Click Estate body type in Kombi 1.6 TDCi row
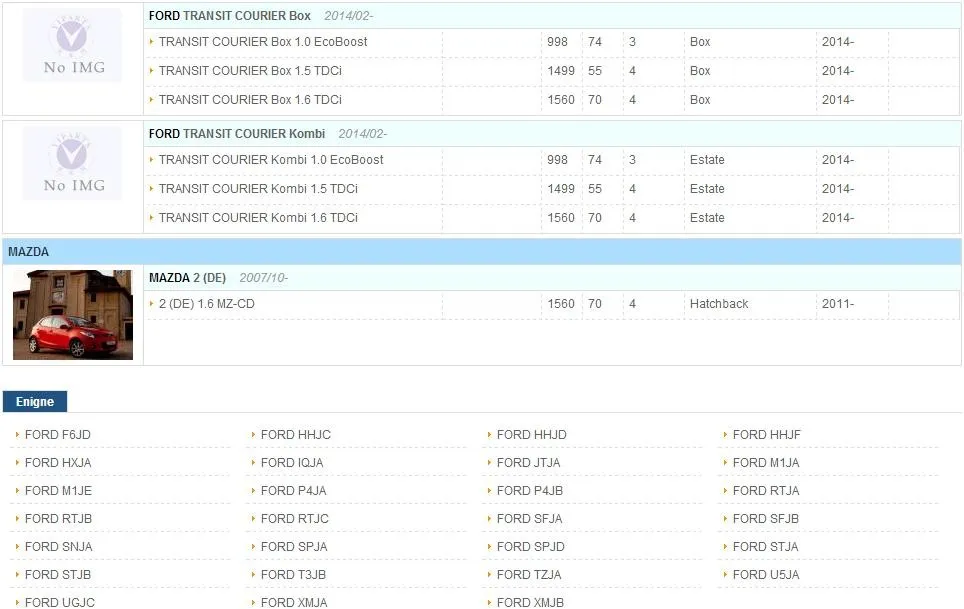The height and width of the screenshot is (609, 964). pyautogui.click(x=707, y=218)
